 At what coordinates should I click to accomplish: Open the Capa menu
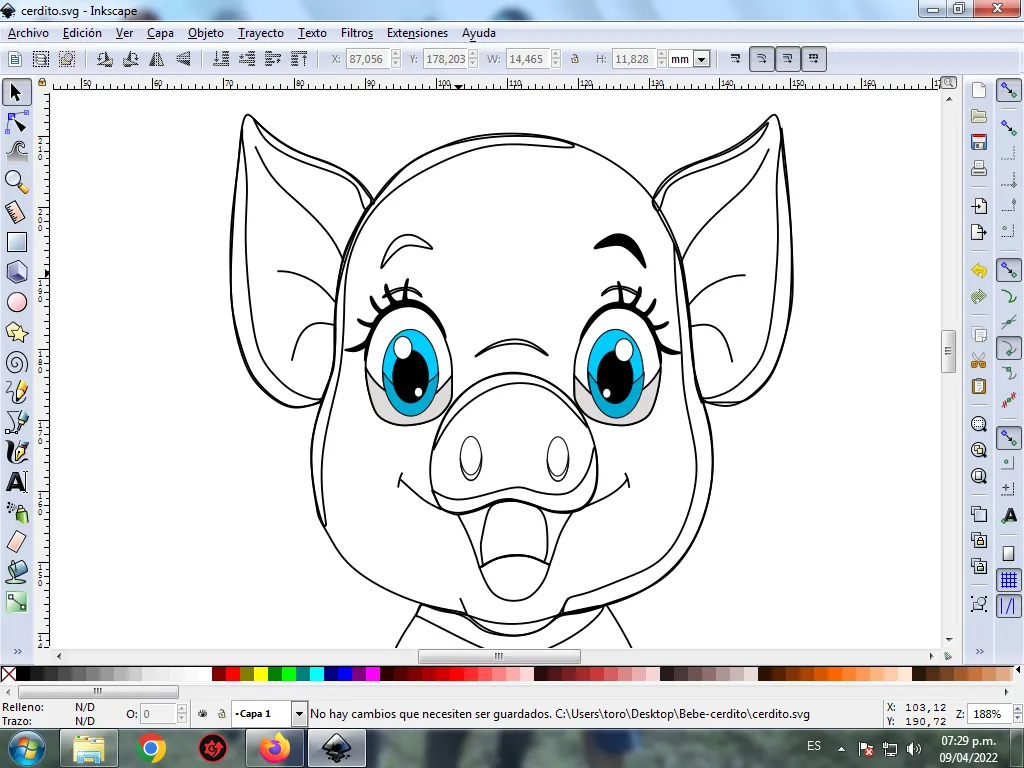[160, 33]
